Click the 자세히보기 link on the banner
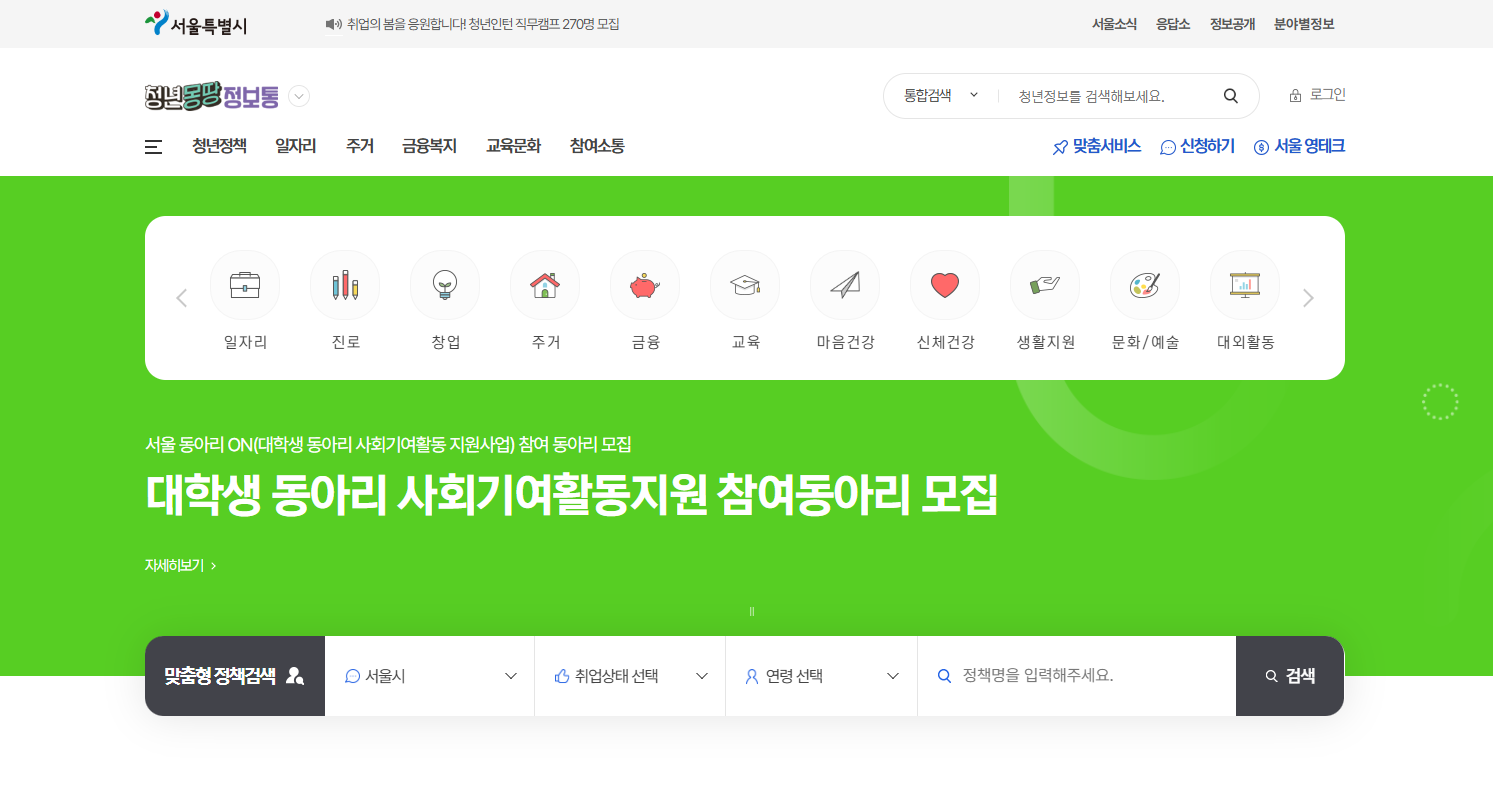This screenshot has height=792, width=1493. tap(177, 564)
